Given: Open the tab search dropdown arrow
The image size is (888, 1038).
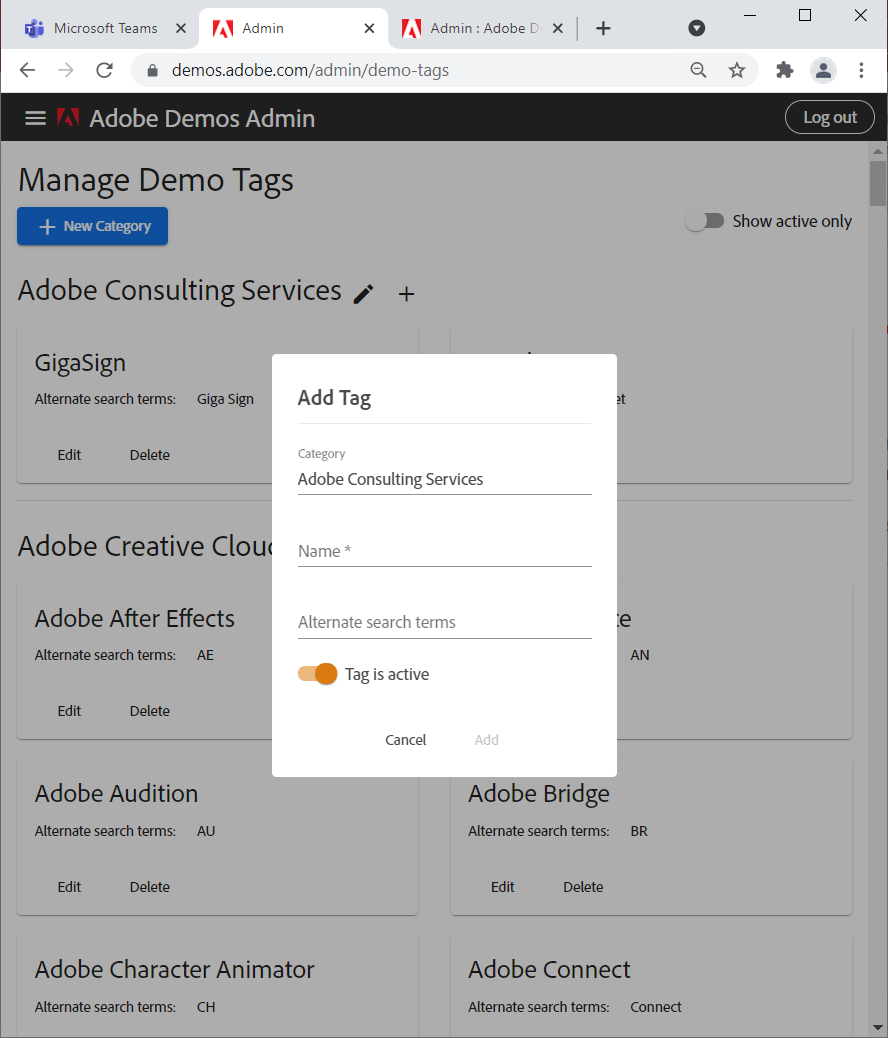Looking at the screenshot, I should click(697, 28).
